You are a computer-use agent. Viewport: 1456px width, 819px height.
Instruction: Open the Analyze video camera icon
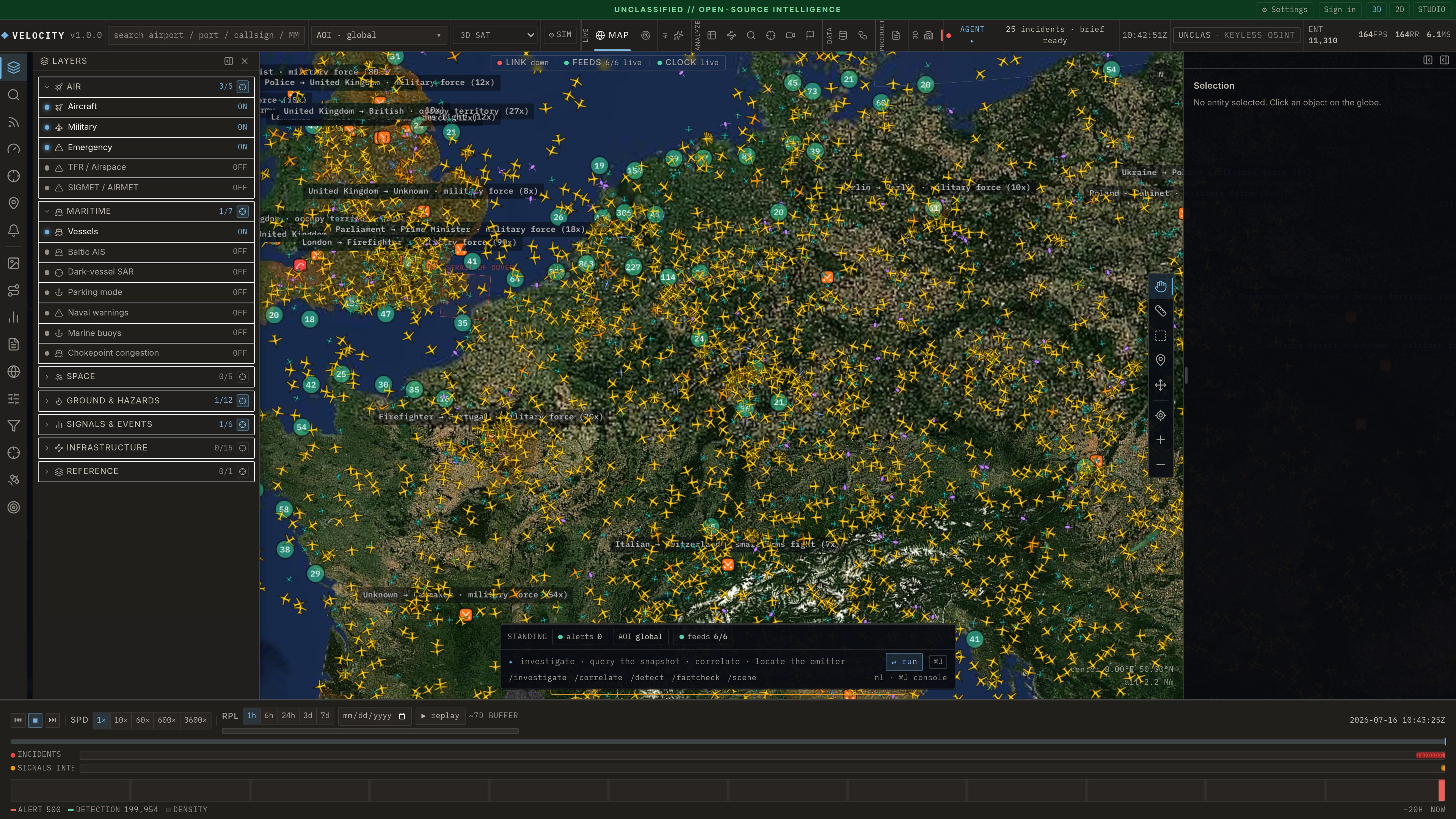pyautogui.click(x=791, y=35)
